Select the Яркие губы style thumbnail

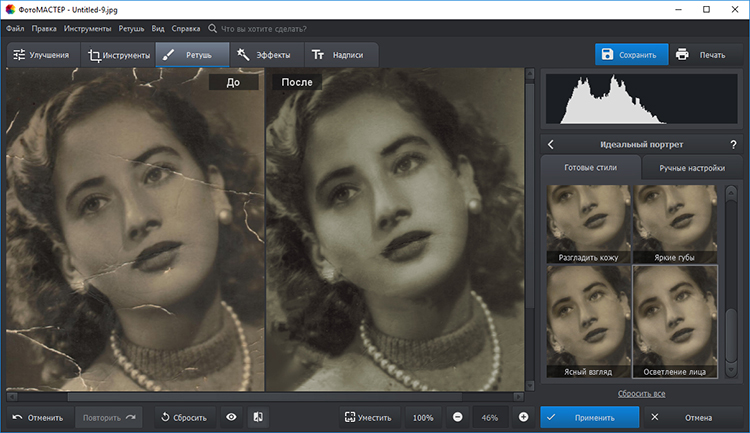point(675,223)
